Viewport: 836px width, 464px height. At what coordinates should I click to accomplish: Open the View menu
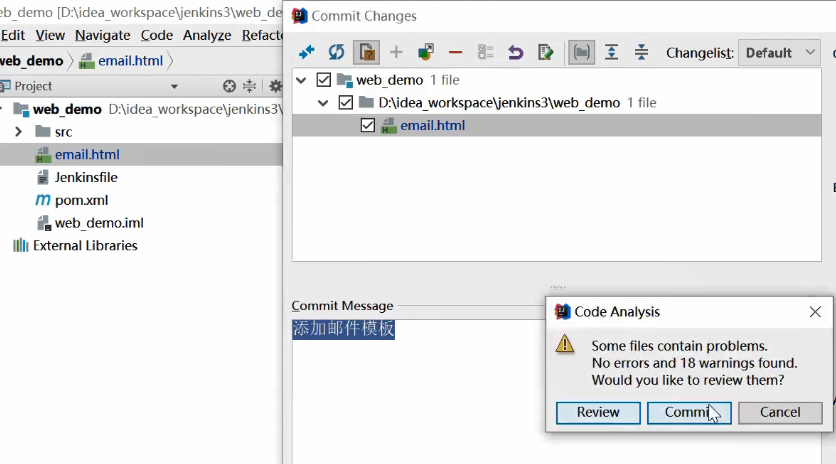tap(50, 35)
